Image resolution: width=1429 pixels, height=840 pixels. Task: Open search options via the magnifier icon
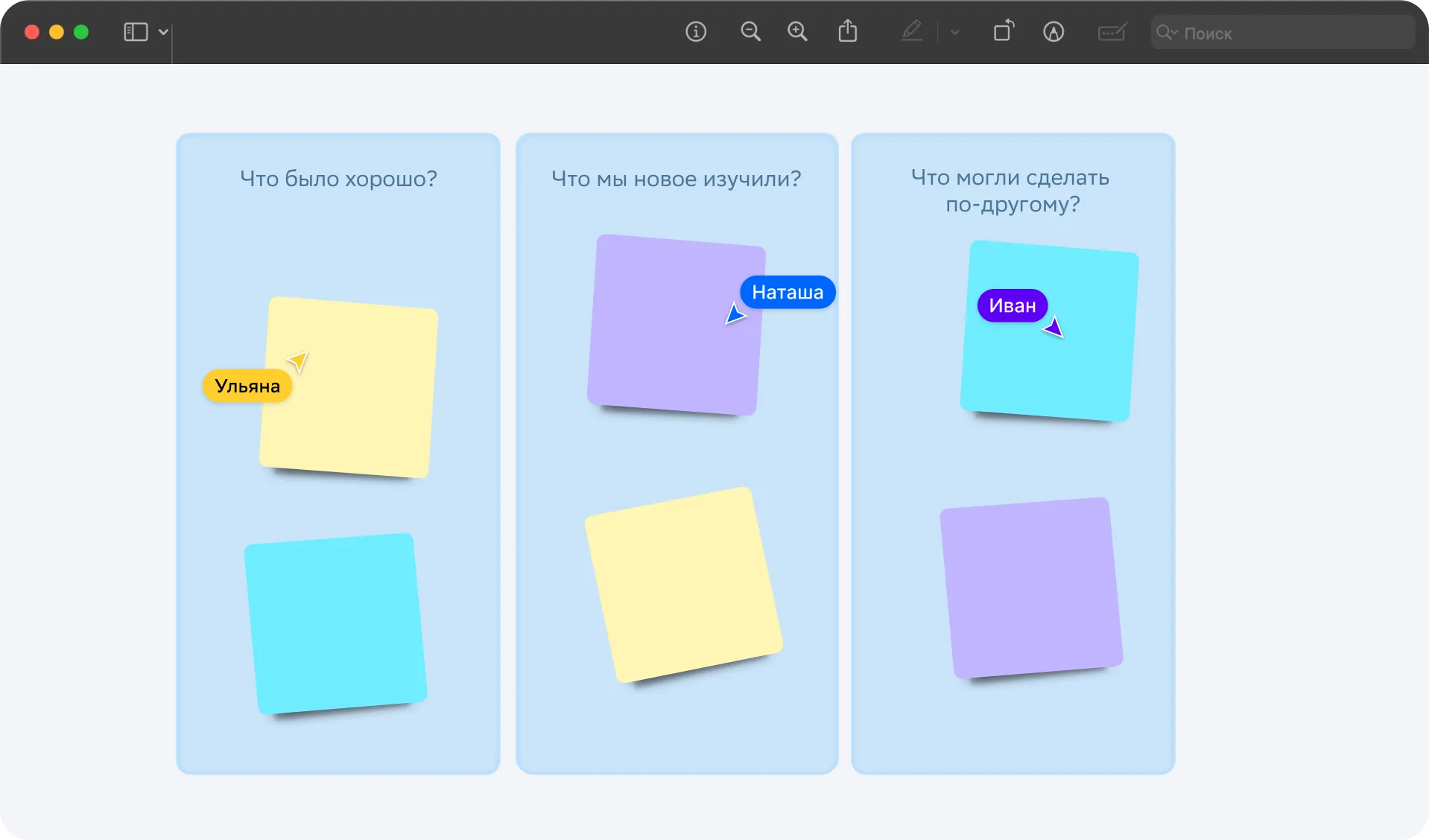(x=1165, y=33)
